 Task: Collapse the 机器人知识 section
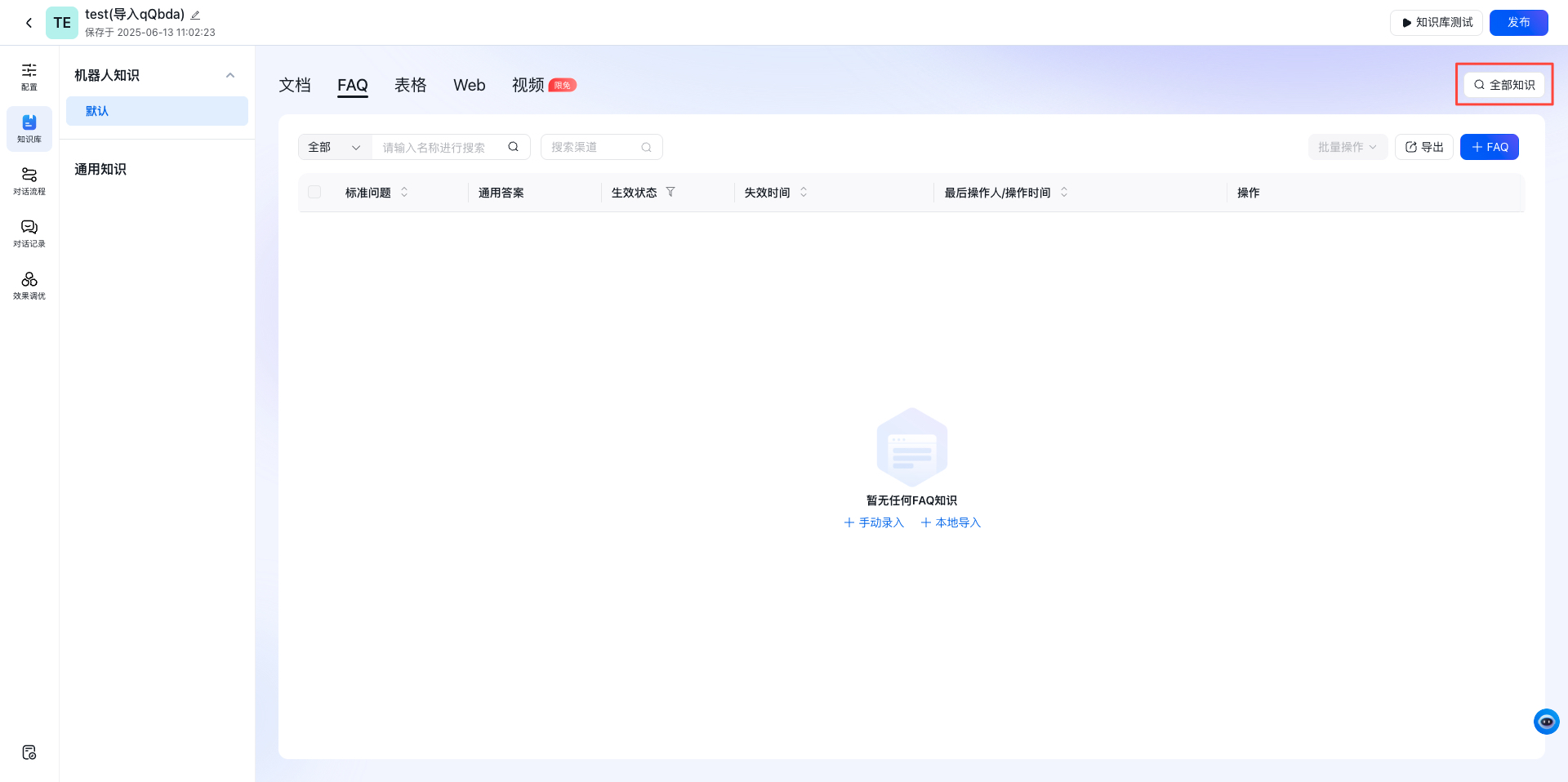point(229,74)
